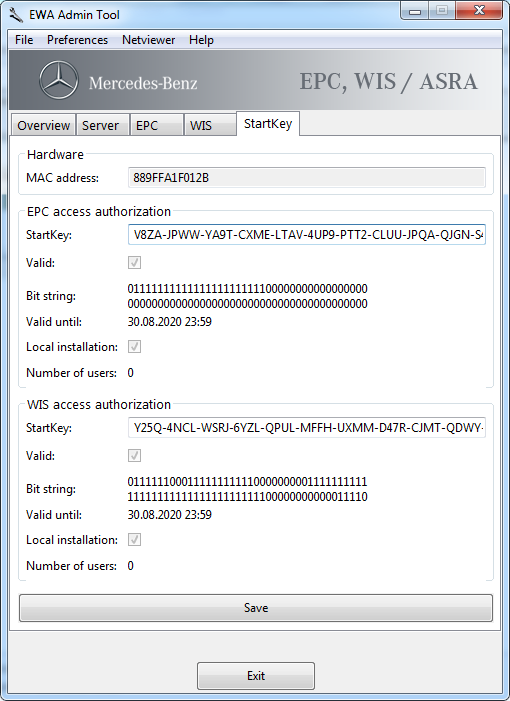Open the File menu
The height and width of the screenshot is (701, 510).
click(24, 40)
